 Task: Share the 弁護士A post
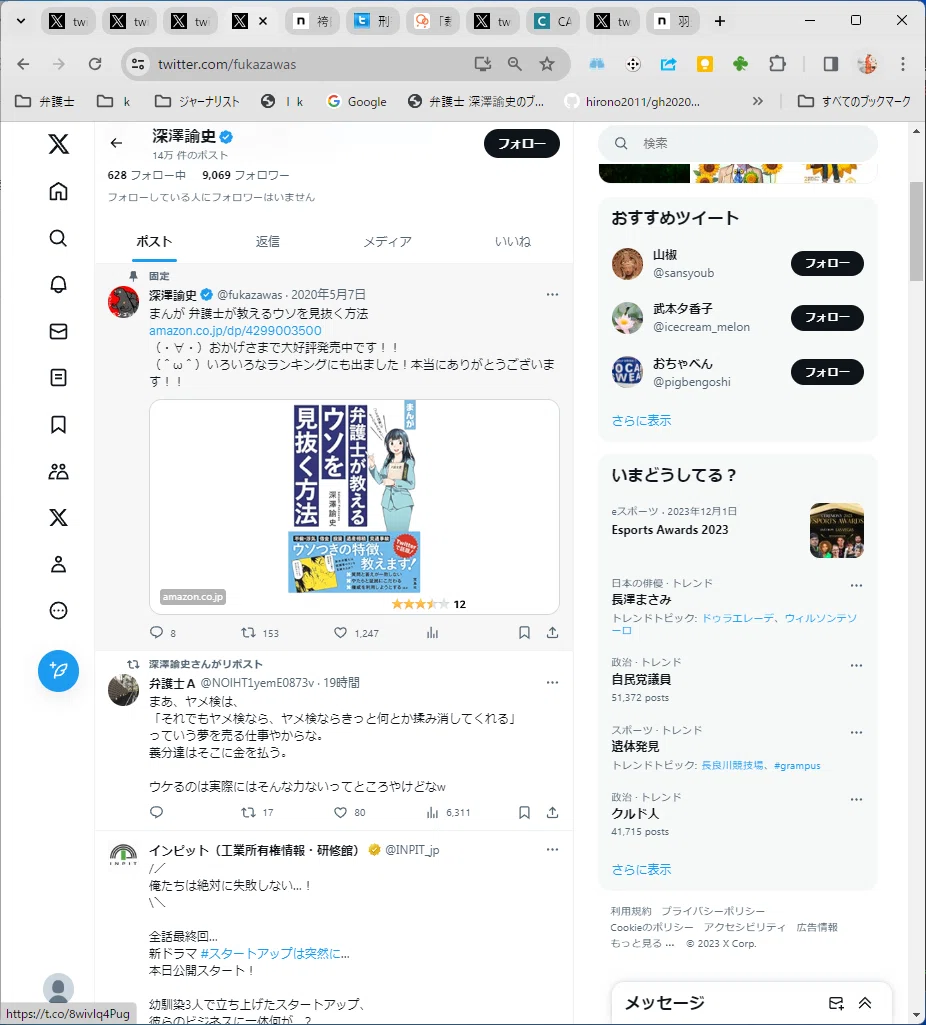pyautogui.click(x=552, y=813)
